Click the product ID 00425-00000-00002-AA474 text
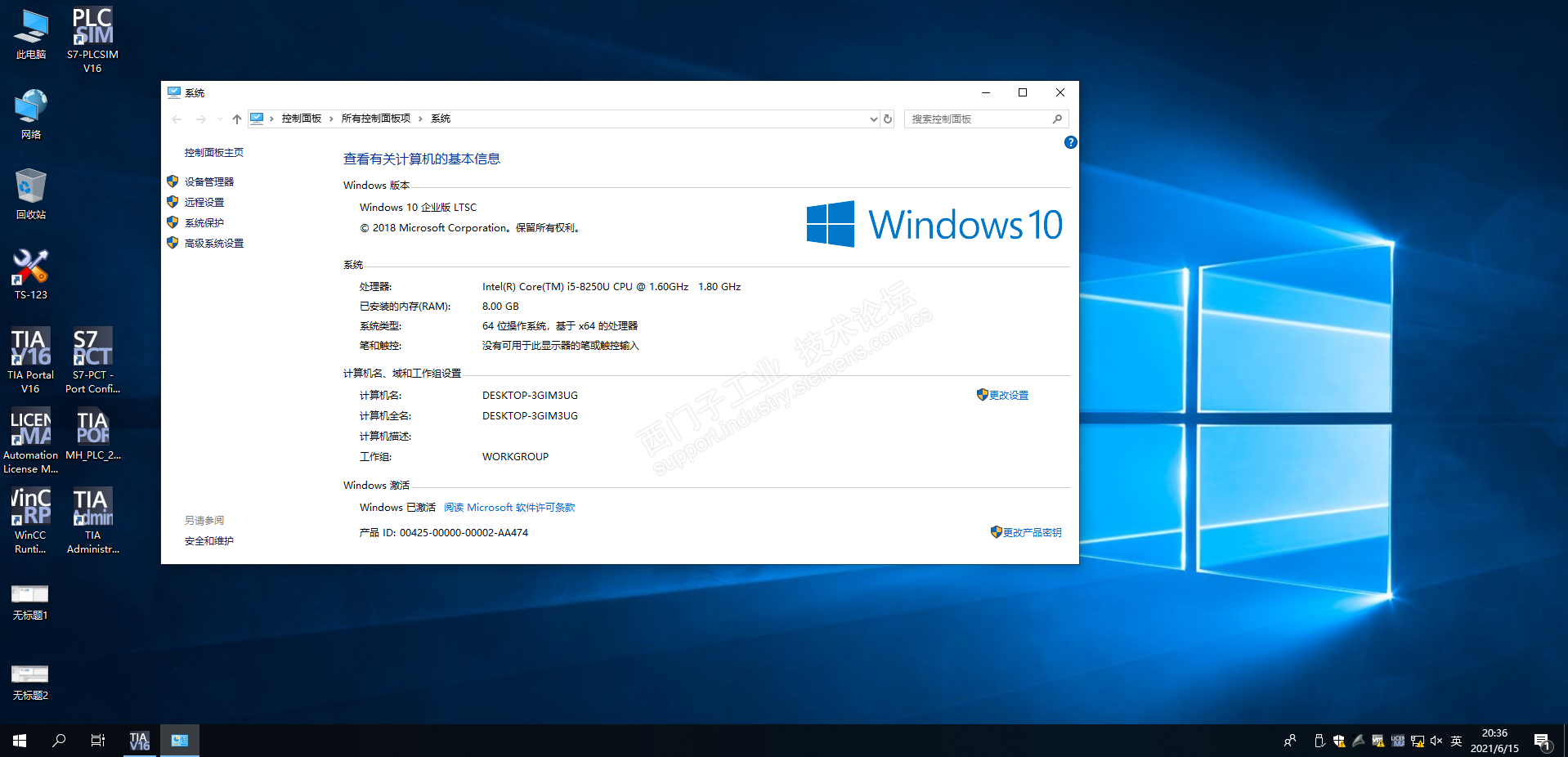The image size is (1568, 757). click(464, 532)
